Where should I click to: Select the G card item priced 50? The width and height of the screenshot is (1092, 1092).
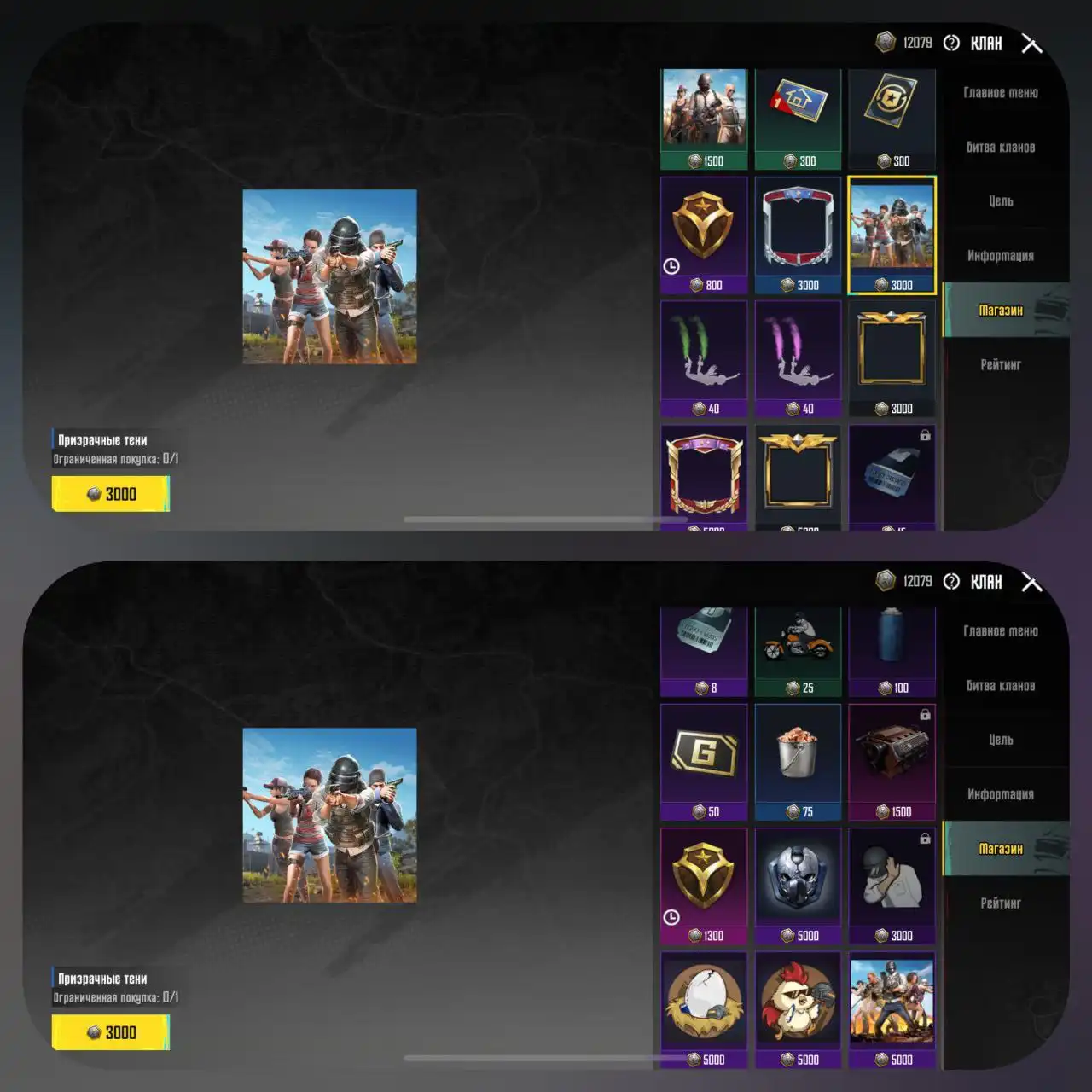click(x=704, y=763)
